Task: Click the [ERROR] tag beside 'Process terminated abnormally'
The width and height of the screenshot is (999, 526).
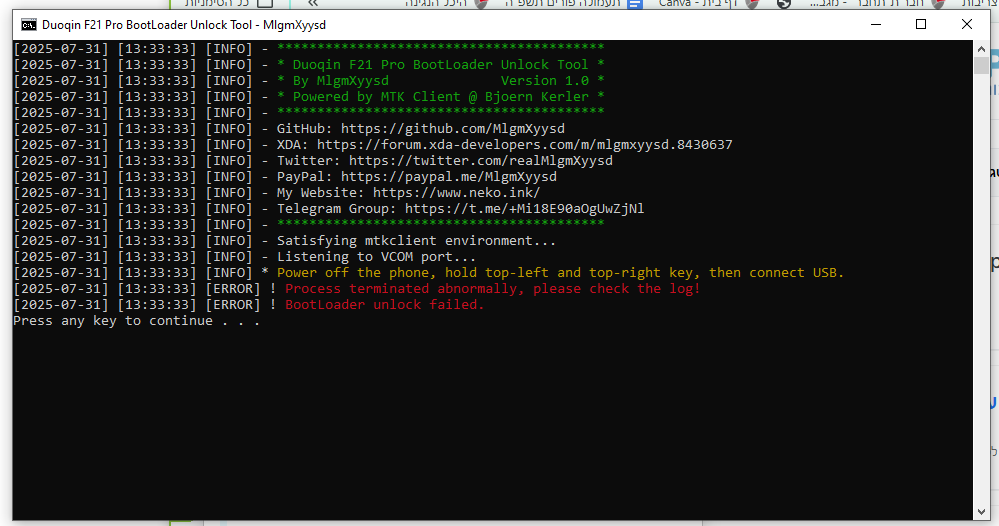Action: coord(233,288)
